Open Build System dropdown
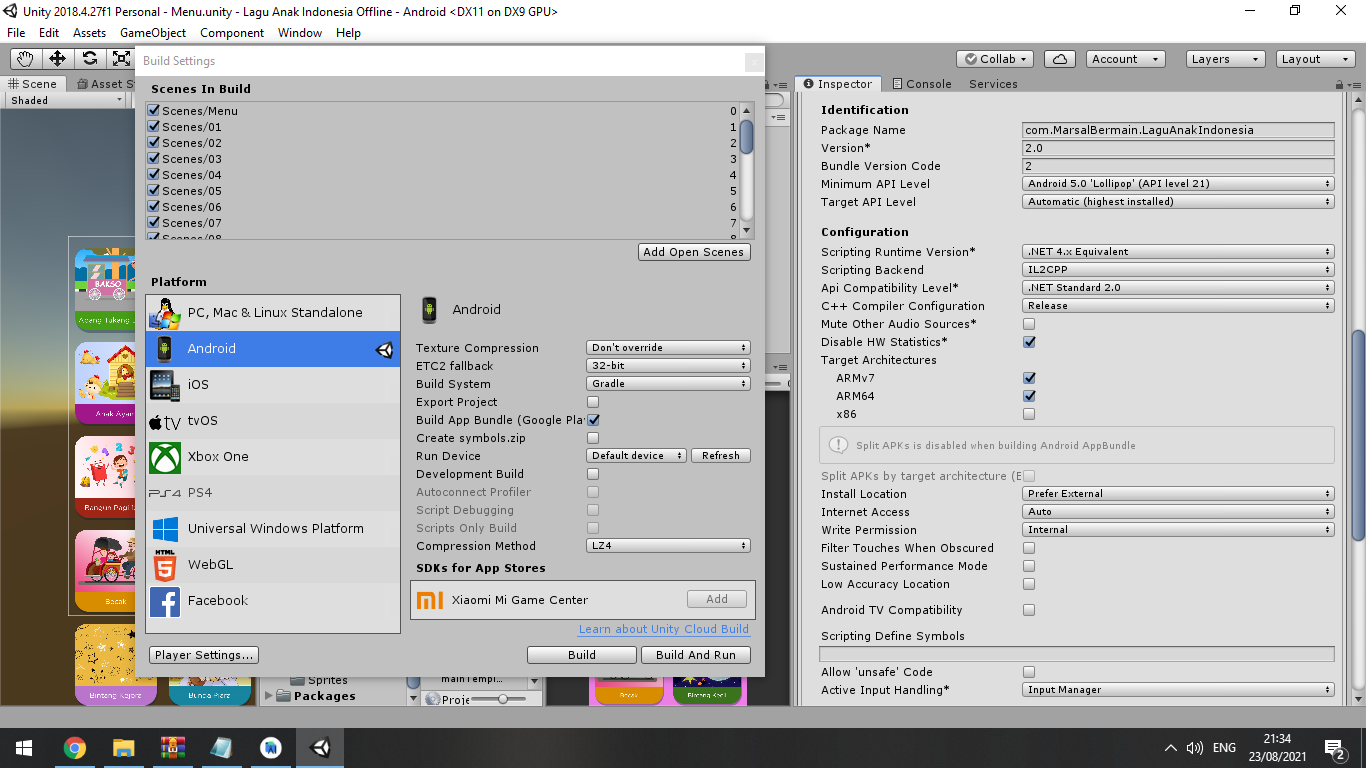The width and height of the screenshot is (1366, 768). click(x=668, y=384)
